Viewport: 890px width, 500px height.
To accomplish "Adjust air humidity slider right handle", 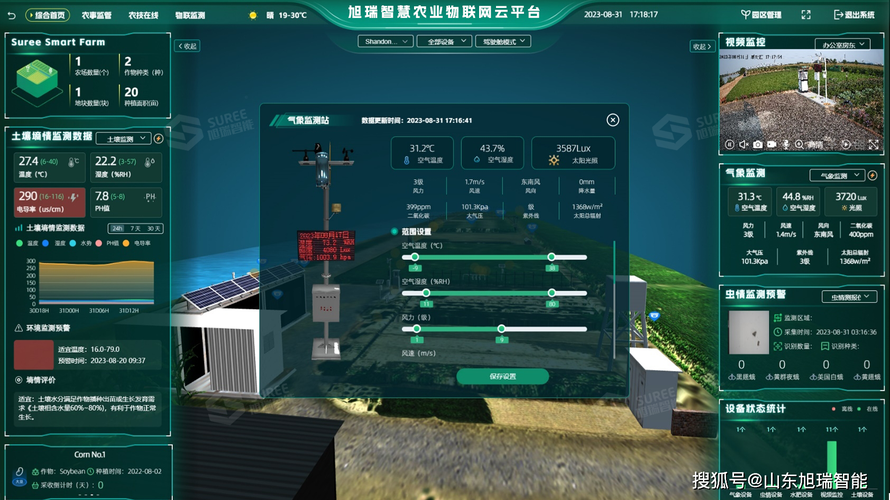I will pyautogui.click(x=551, y=293).
